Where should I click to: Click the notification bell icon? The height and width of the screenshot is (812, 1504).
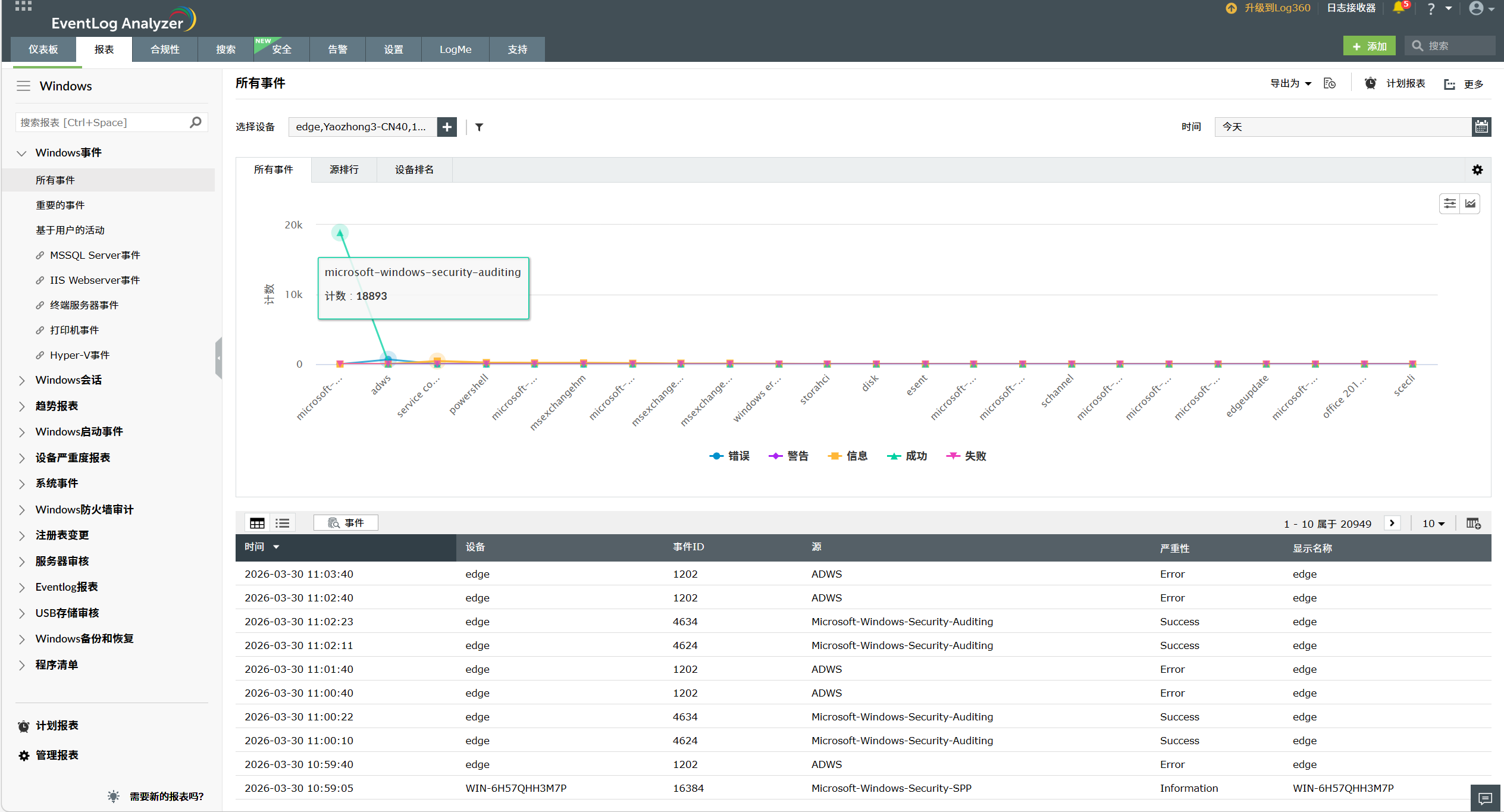click(1398, 8)
